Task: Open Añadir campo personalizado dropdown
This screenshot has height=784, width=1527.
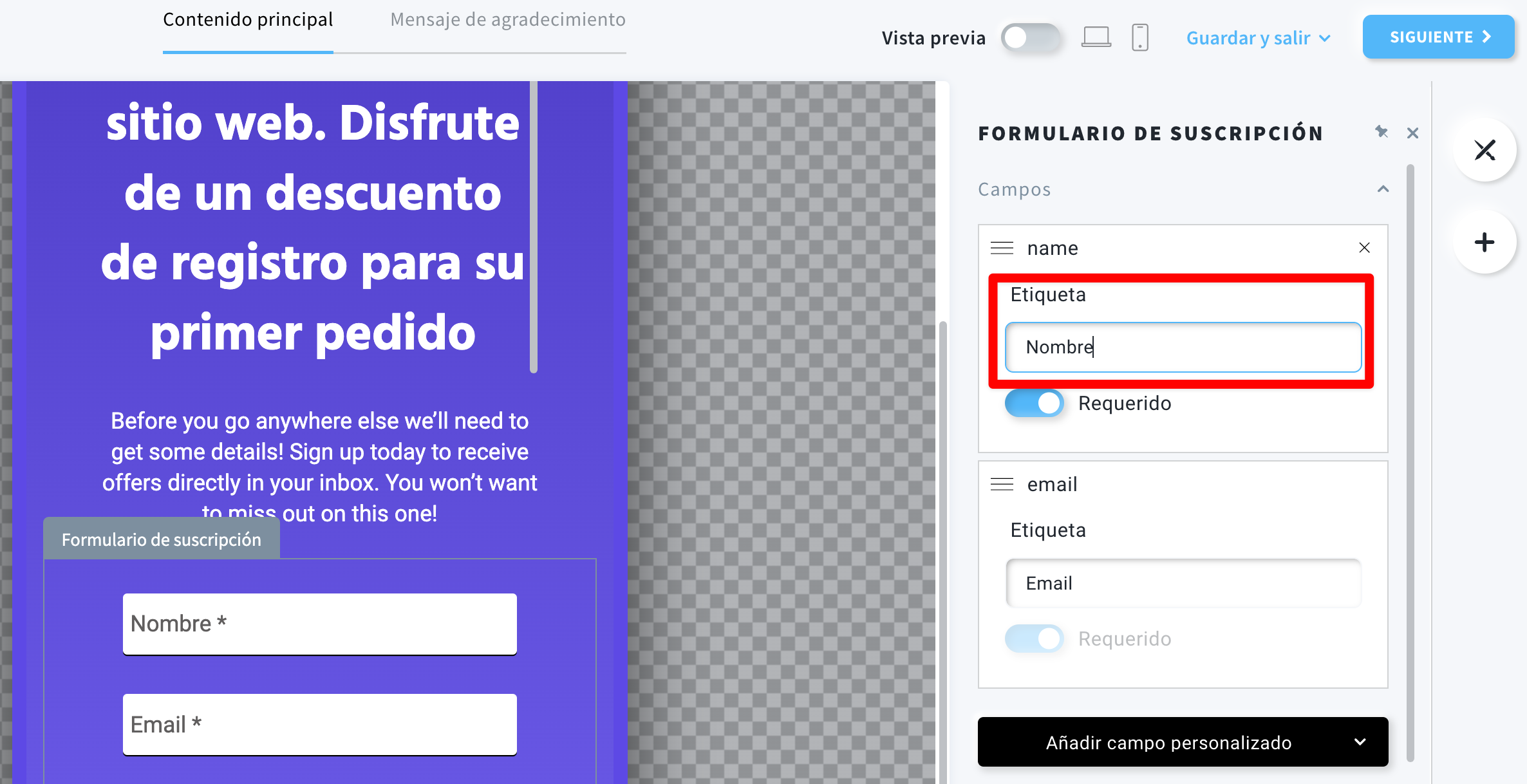Action: [1183, 742]
